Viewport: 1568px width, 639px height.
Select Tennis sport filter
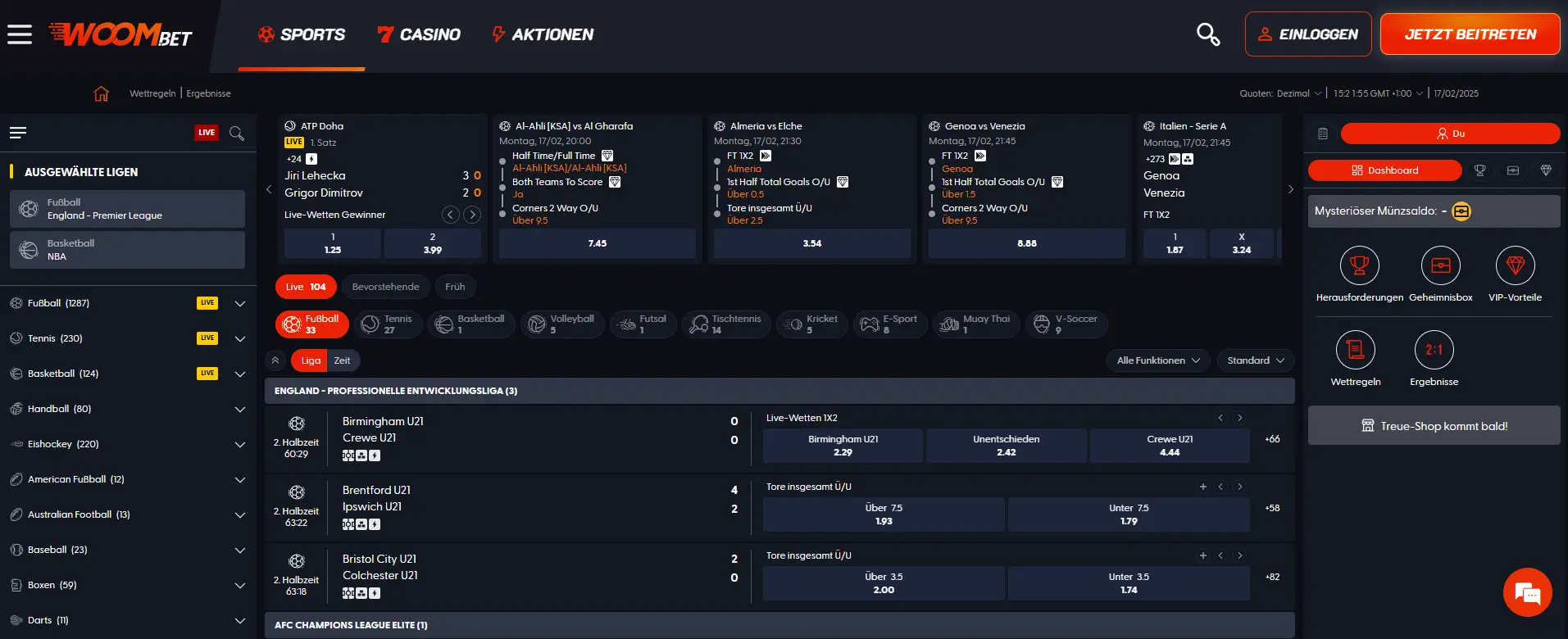pyautogui.click(x=389, y=324)
